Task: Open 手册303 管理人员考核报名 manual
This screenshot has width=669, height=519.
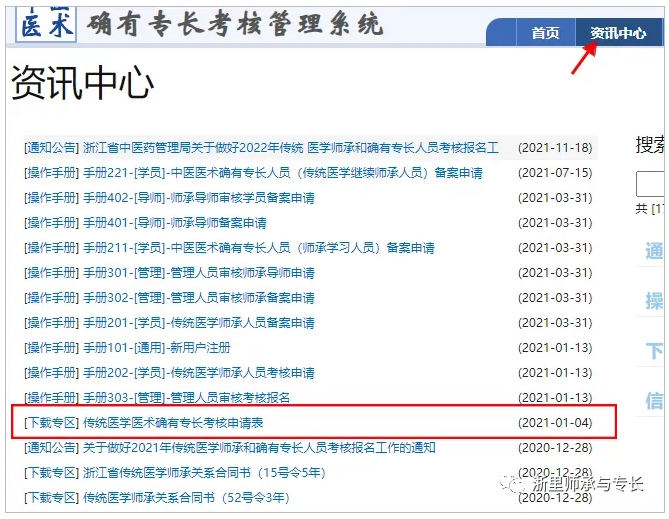Action: click(187, 398)
